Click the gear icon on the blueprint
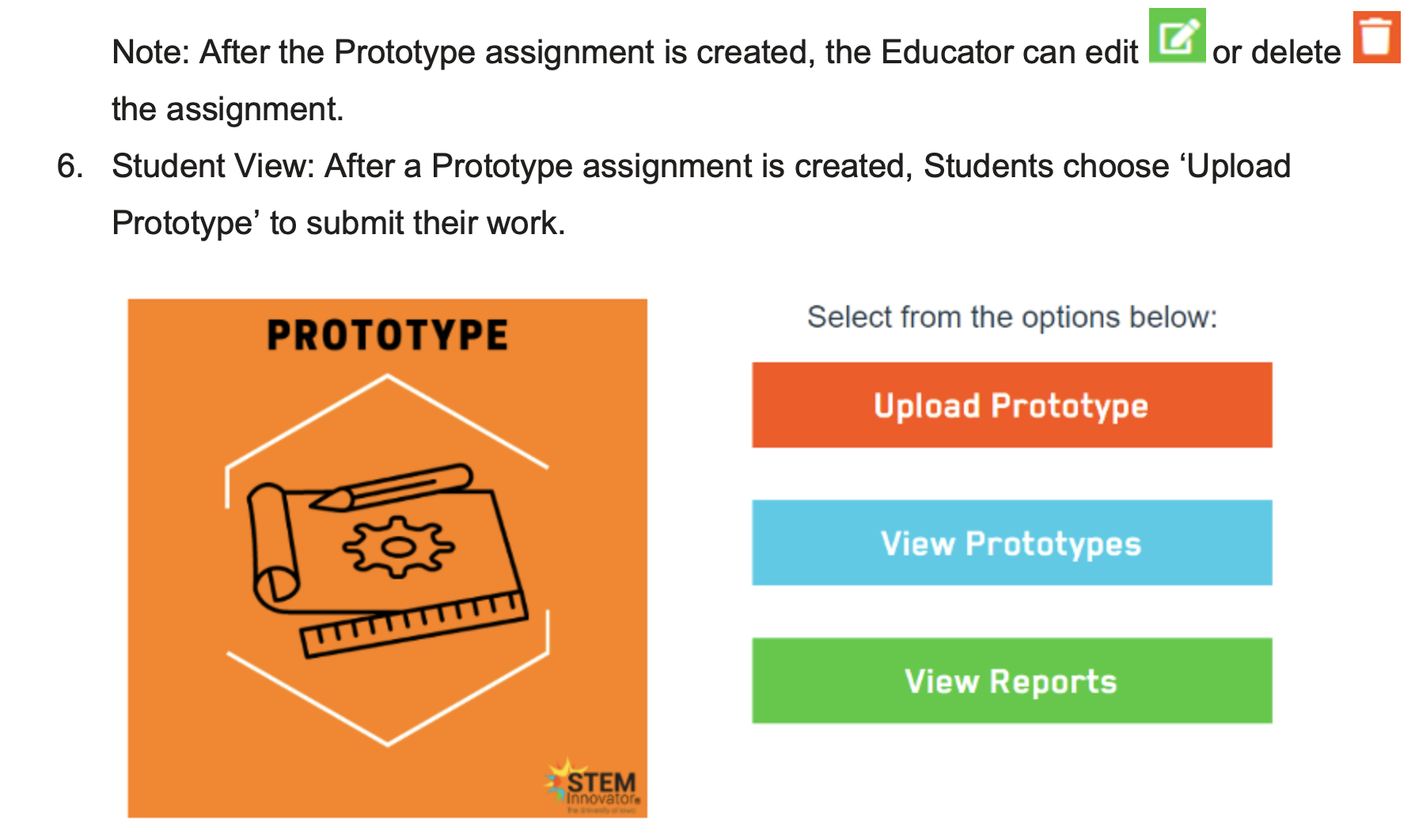Image resolution: width=1415 pixels, height=840 pixels. (x=398, y=546)
